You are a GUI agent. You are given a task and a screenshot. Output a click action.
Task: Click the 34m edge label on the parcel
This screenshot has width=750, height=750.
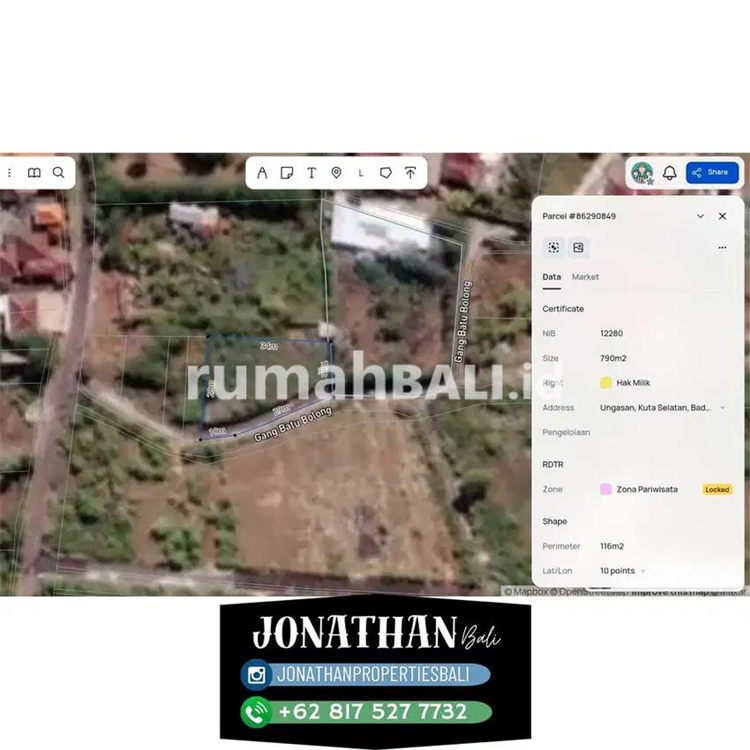tap(268, 346)
